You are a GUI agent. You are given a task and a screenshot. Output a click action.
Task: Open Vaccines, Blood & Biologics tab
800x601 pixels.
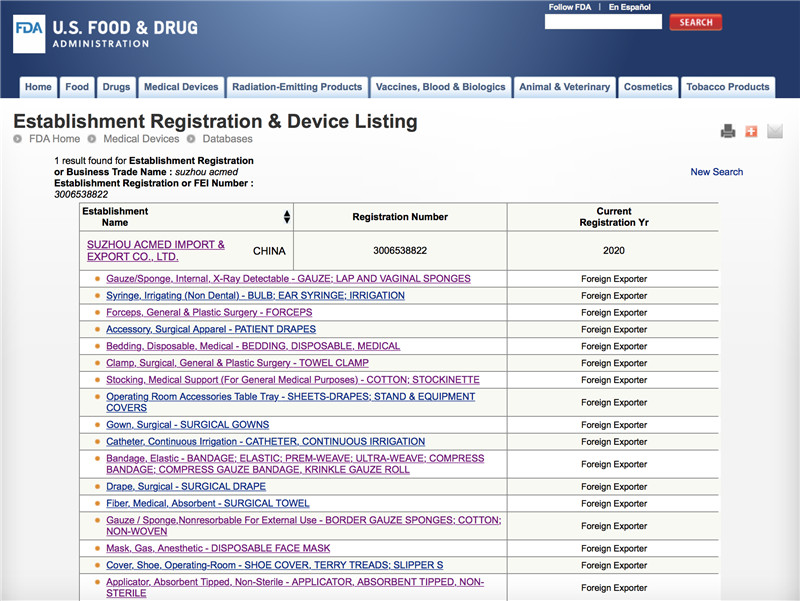pyautogui.click(x=440, y=87)
